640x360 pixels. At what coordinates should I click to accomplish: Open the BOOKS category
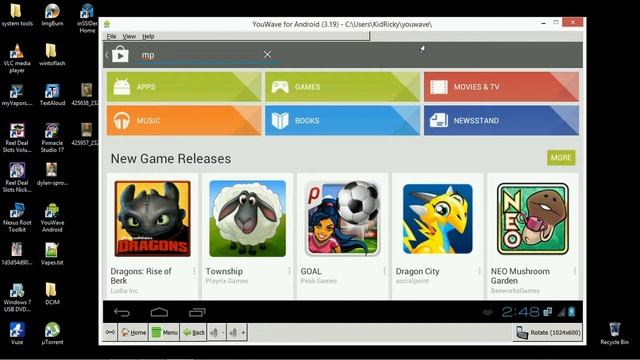(342, 120)
